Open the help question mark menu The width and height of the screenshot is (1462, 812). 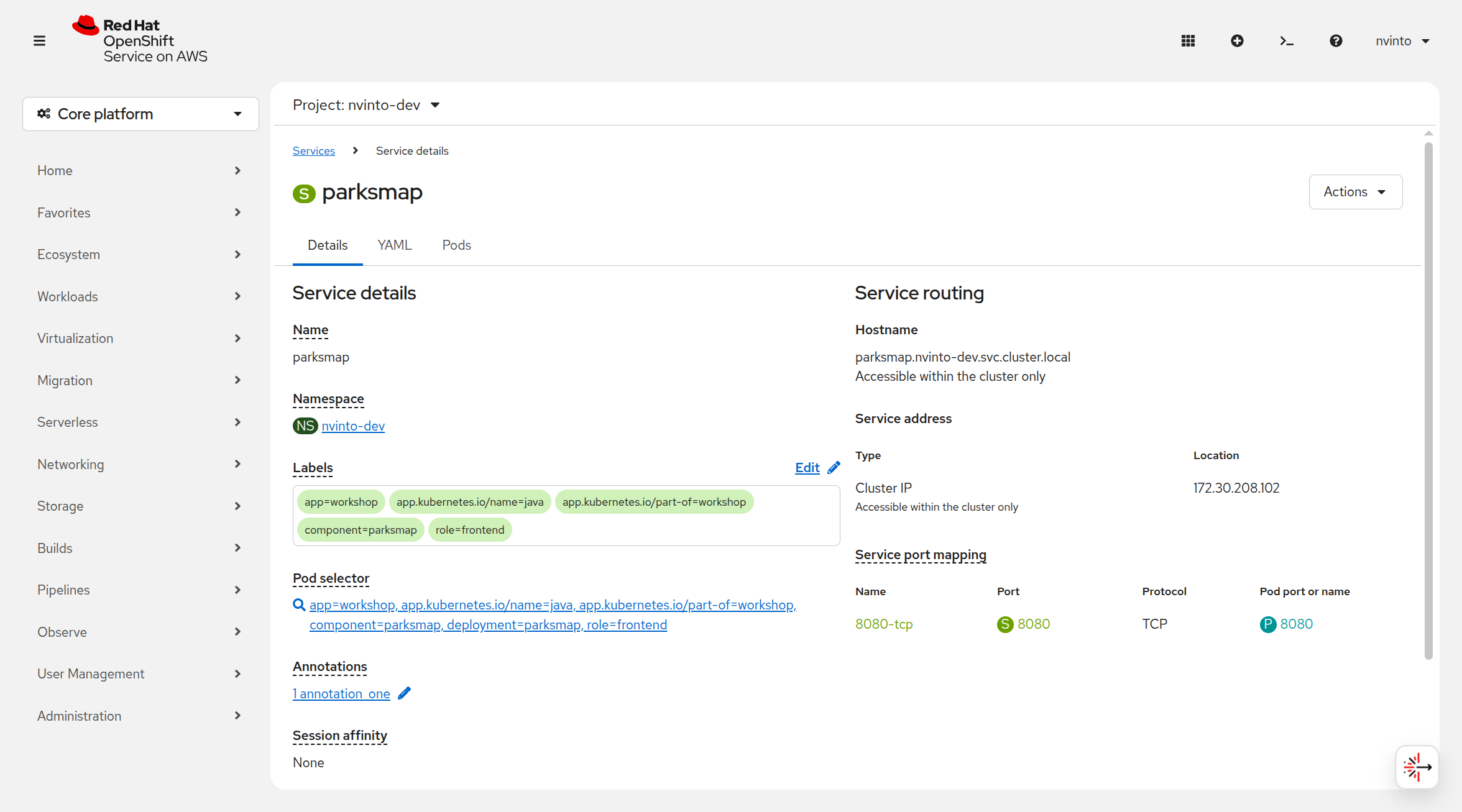[1336, 41]
